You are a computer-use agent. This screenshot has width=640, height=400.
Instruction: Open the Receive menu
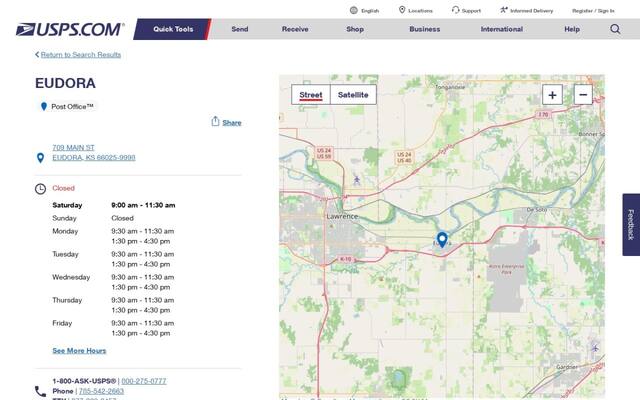click(295, 29)
